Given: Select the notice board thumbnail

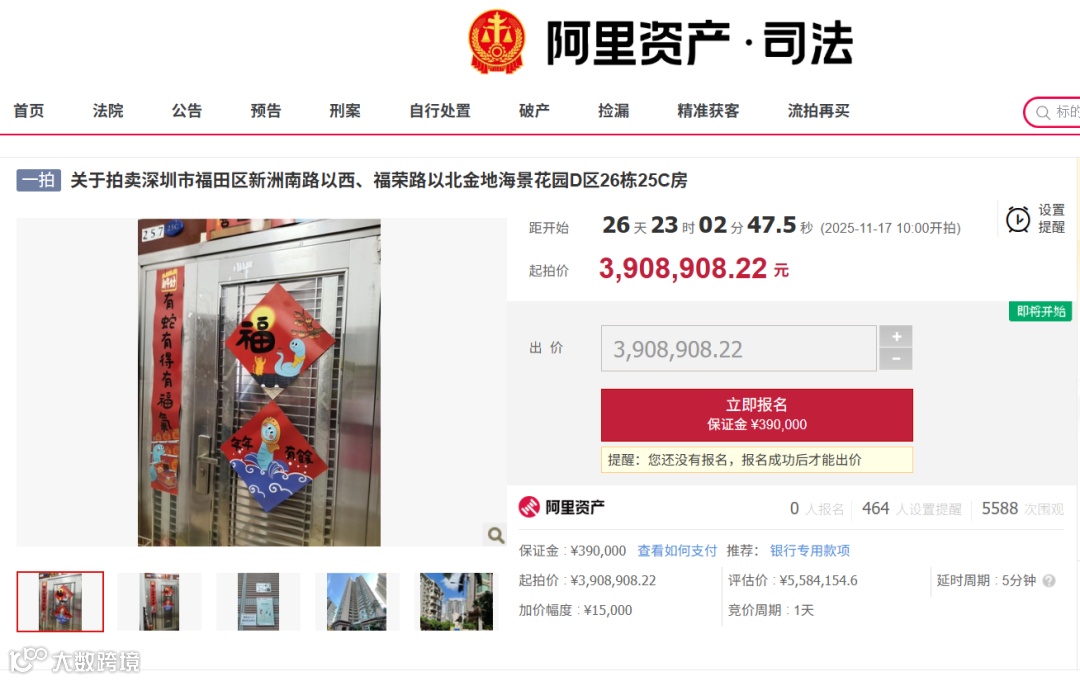Looking at the screenshot, I should (258, 601).
